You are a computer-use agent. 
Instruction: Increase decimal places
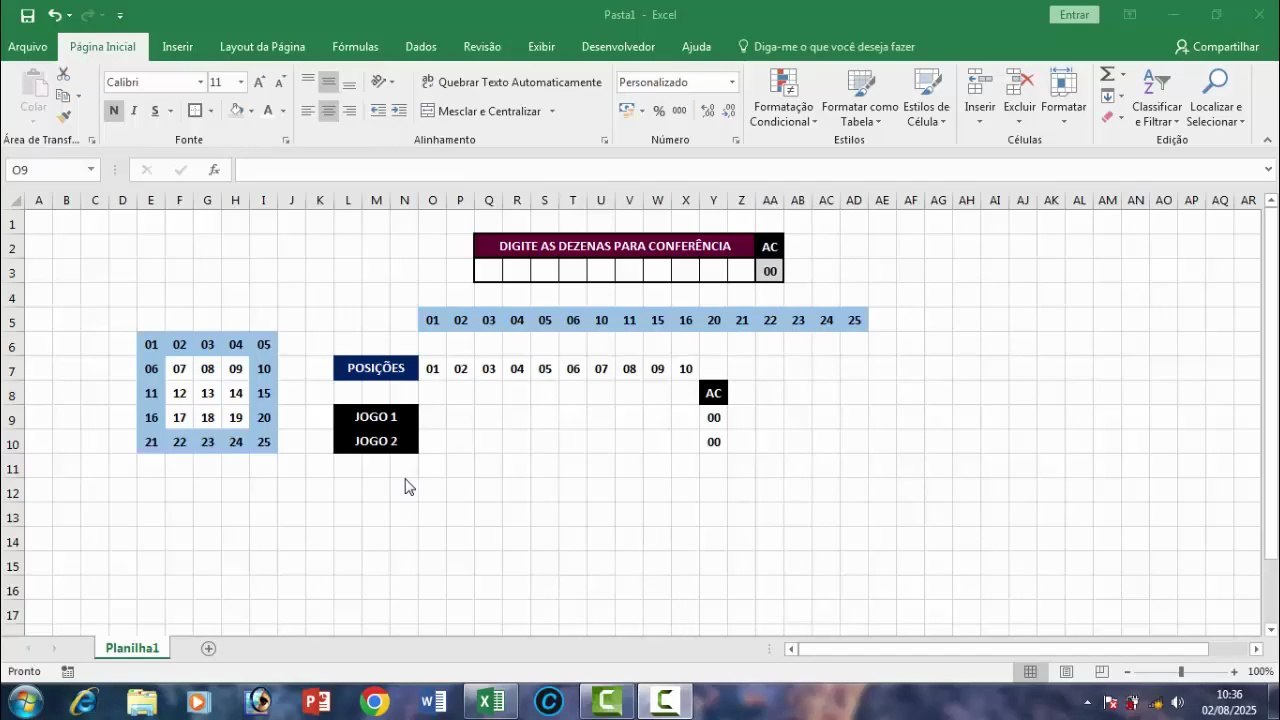(x=708, y=111)
